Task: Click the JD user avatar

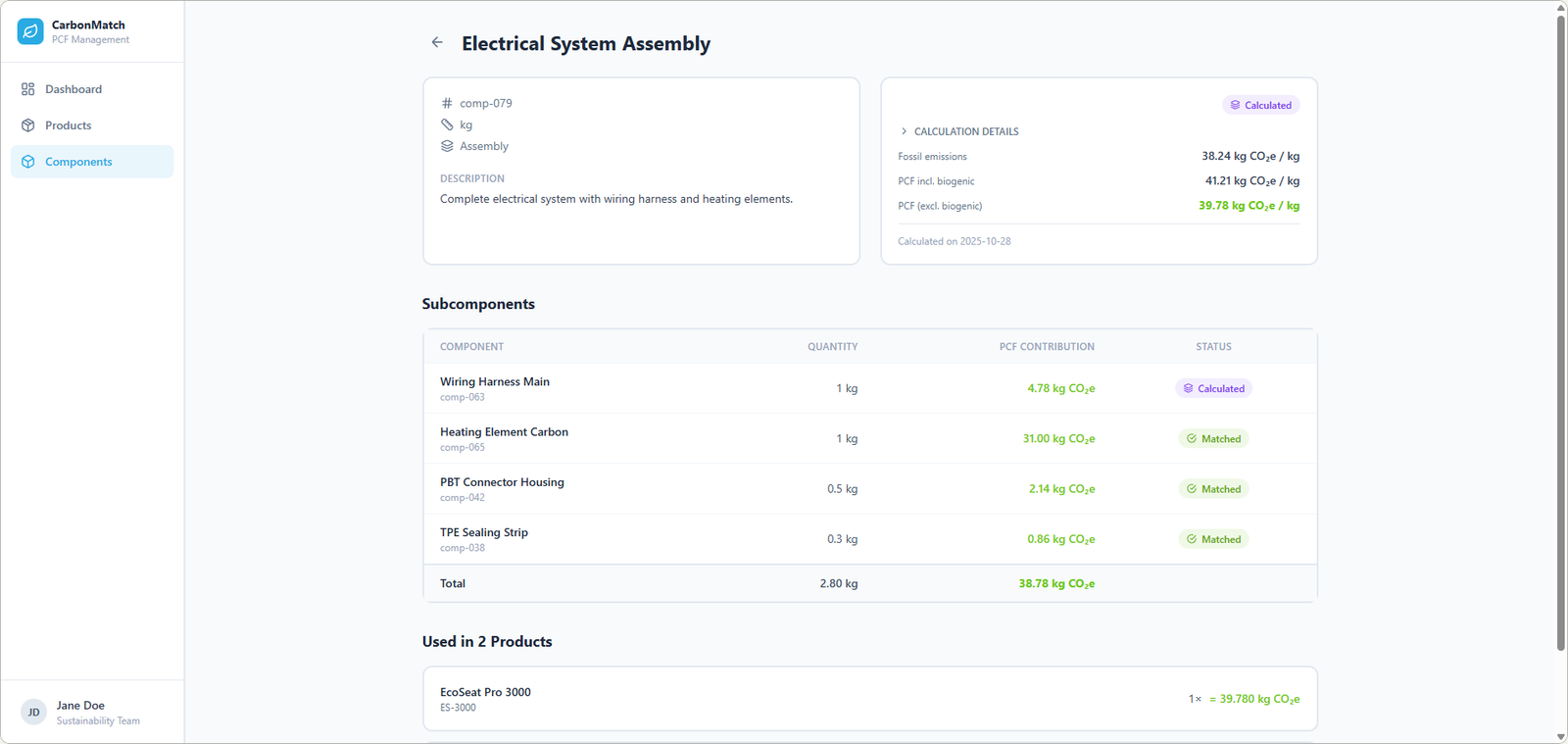Action: [33, 713]
